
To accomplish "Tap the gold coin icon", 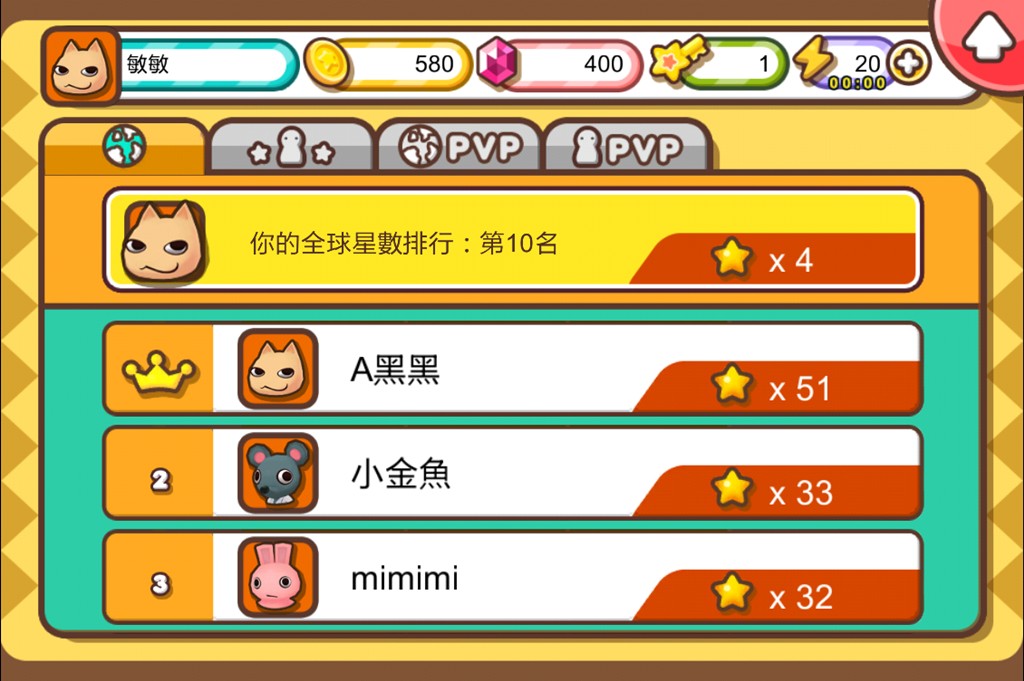I will point(327,63).
